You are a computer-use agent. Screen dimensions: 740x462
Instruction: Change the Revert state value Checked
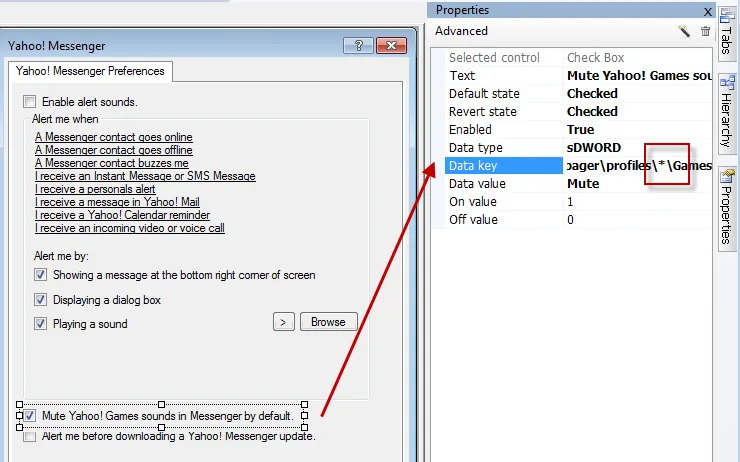[639, 111]
